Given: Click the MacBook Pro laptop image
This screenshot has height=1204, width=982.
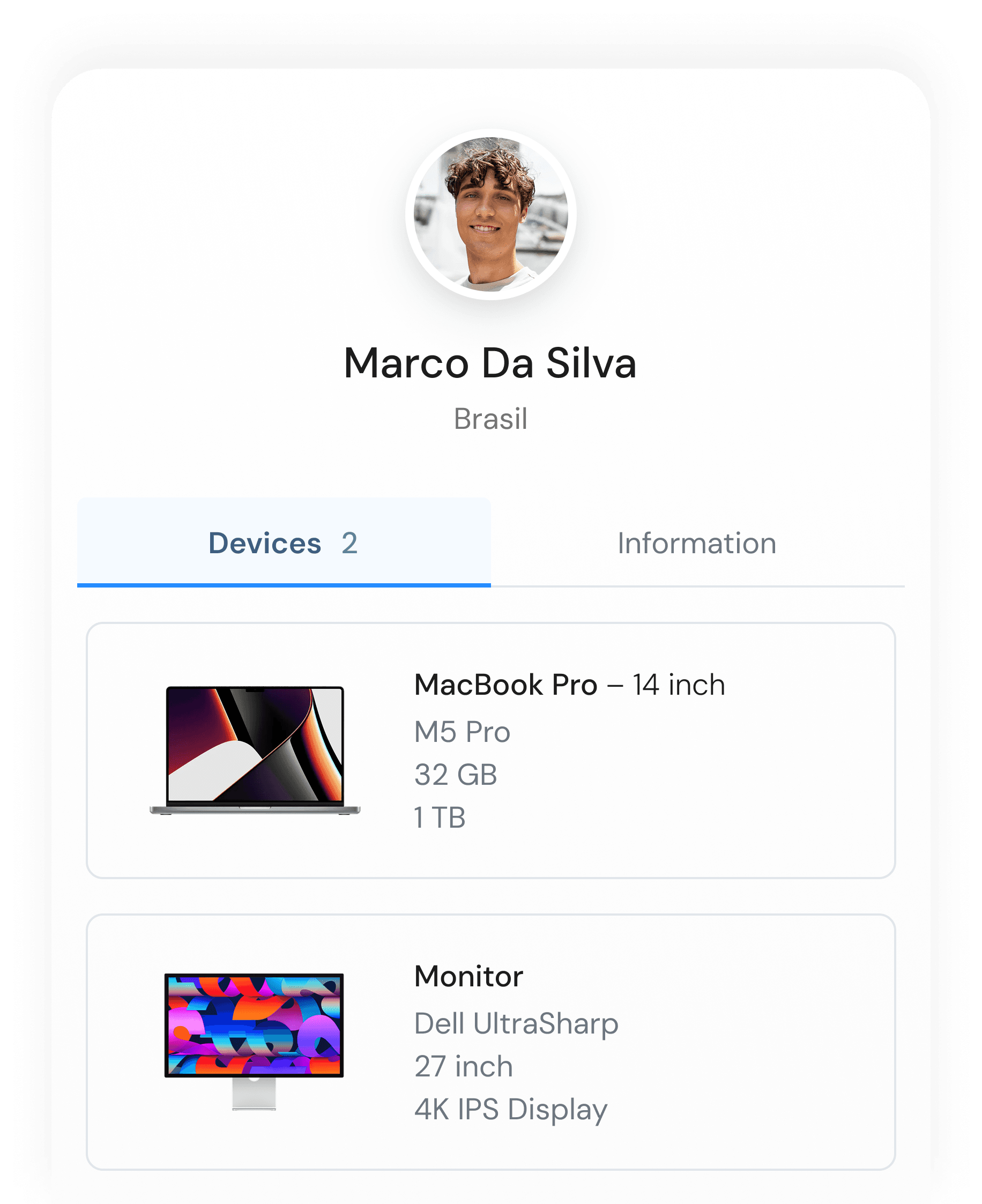Looking at the screenshot, I should [255, 750].
